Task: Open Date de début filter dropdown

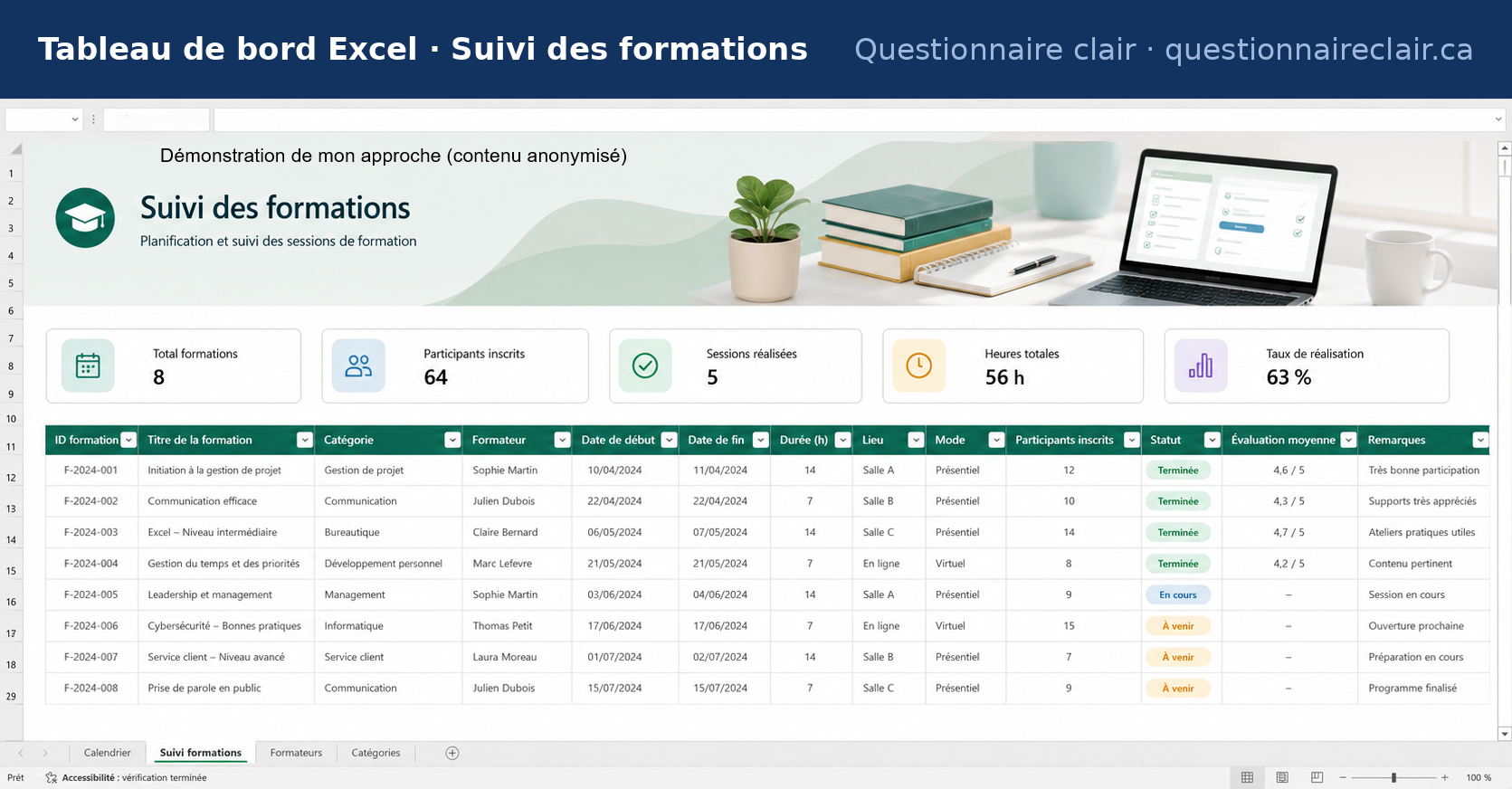Action: (670, 440)
